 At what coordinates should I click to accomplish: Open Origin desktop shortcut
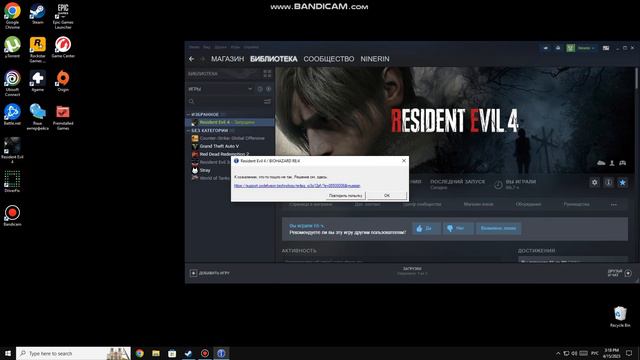pos(63,80)
